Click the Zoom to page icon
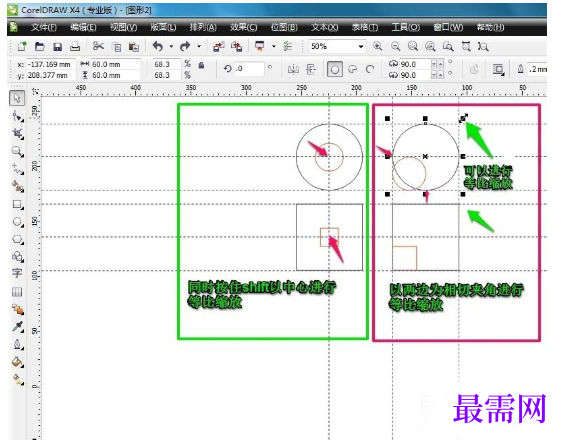Viewport: 565px width, 440px height. 448,46
